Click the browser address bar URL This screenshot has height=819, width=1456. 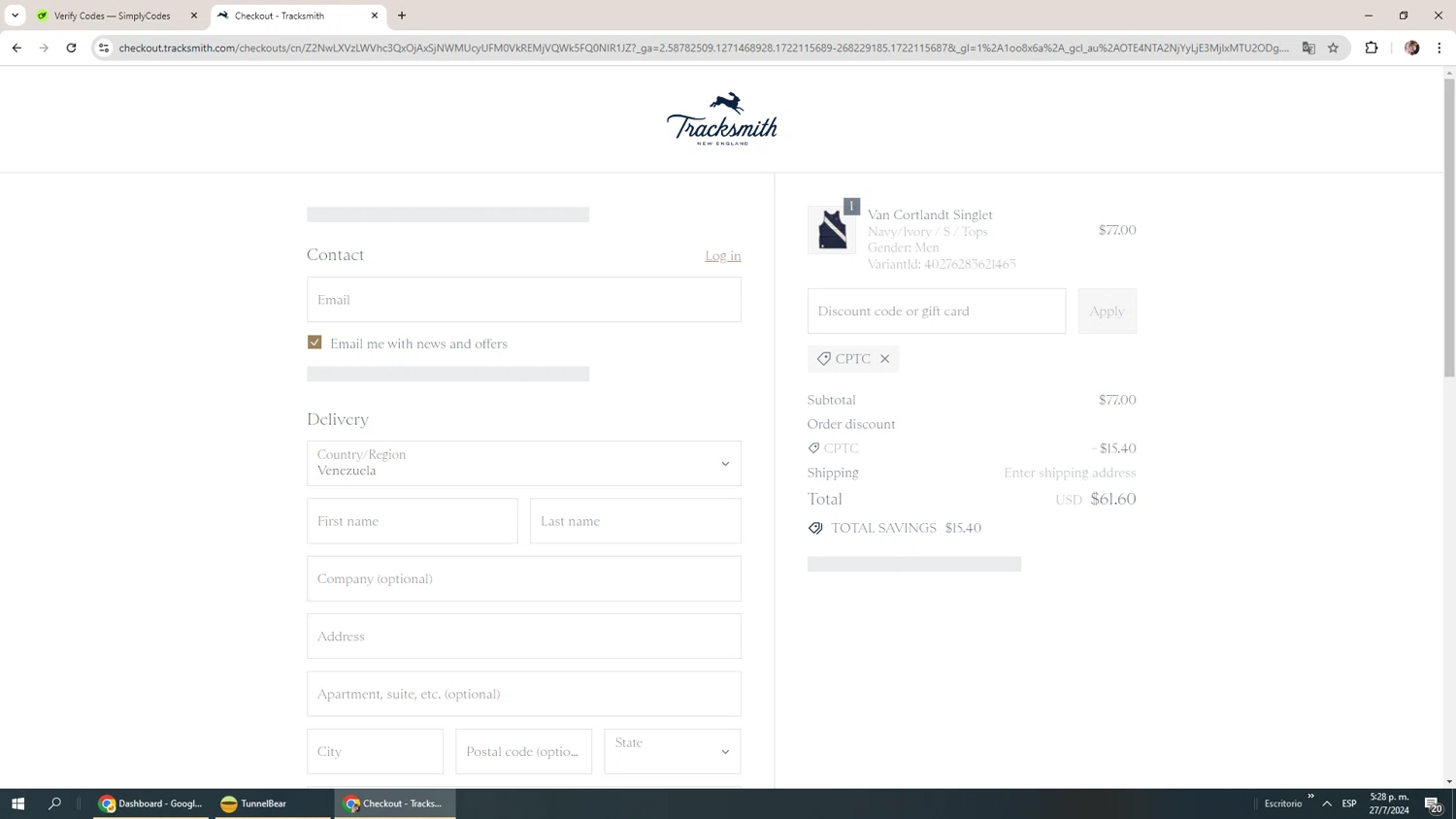pyautogui.click(x=704, y=48)
